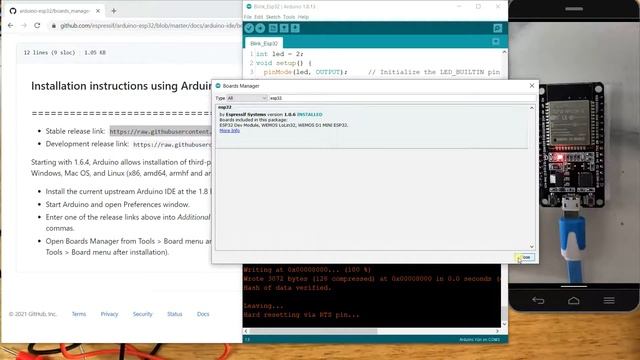Select the Blink_Esp32 sketch tab
Viewport: 640px width, 360px height.
click(x=264, y=43)
